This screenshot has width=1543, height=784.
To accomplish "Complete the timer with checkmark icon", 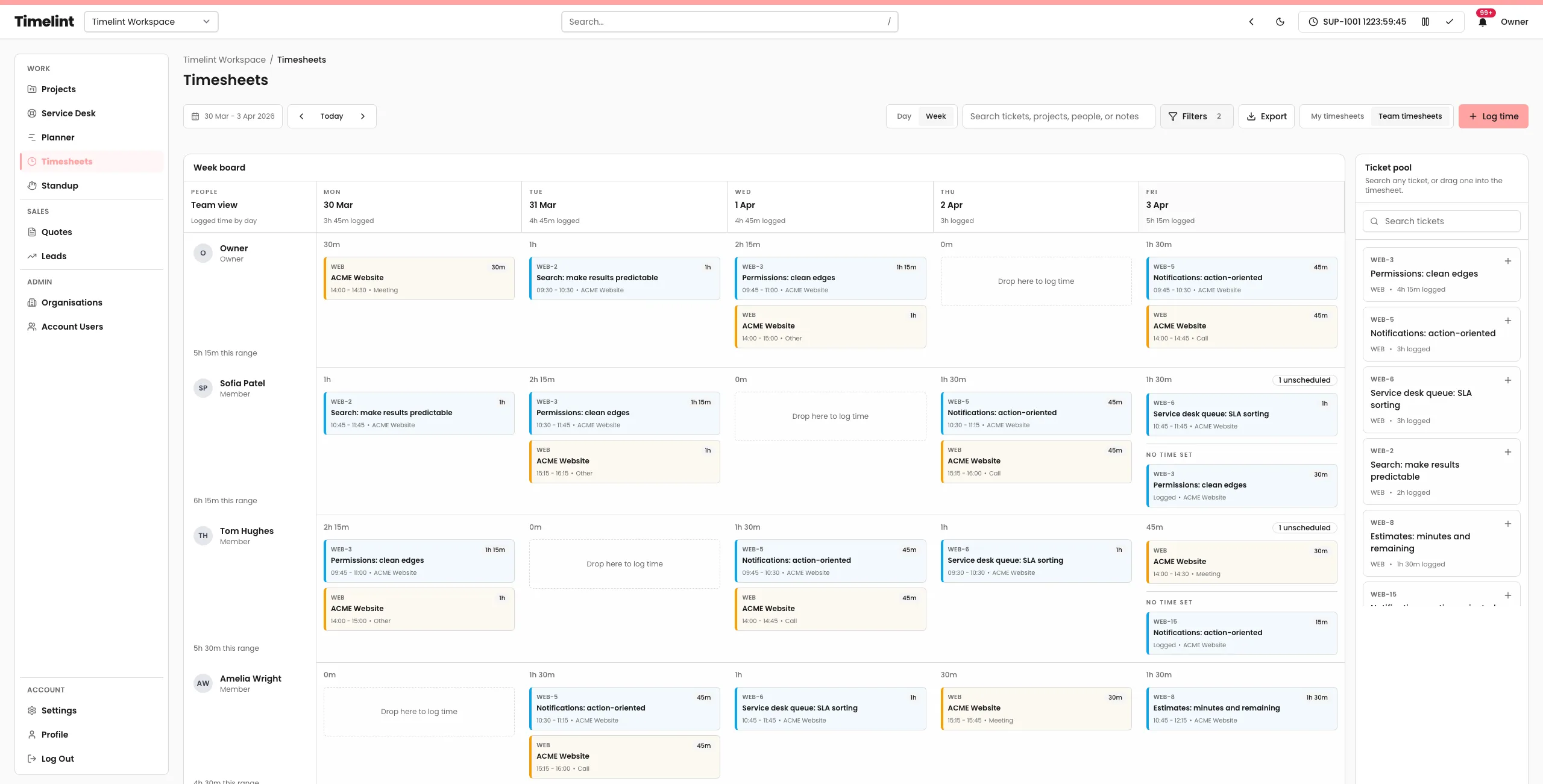I will [1450, 22].
